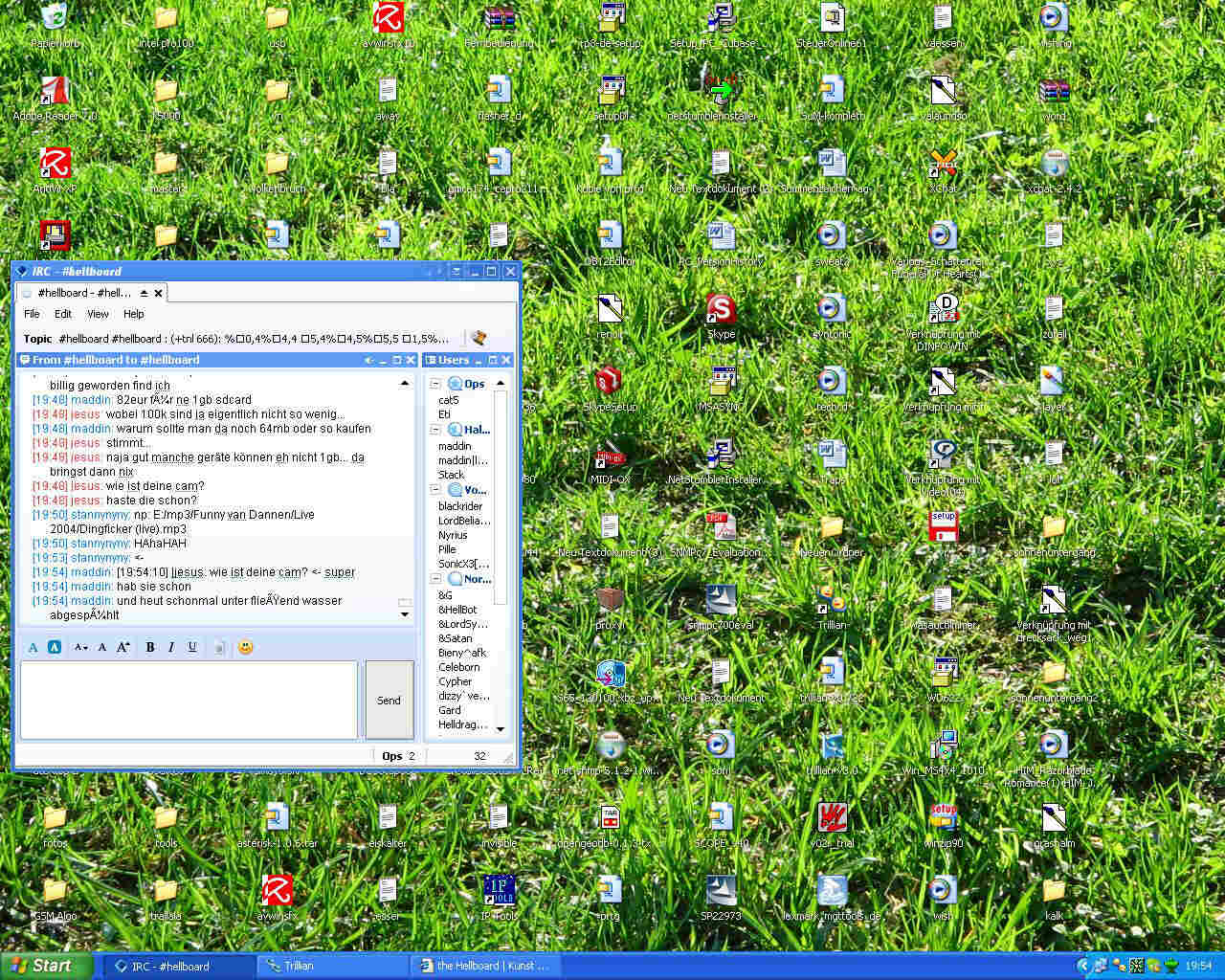Click the topic edit icon
The image size is (1225, 980).
pos(479,338)
